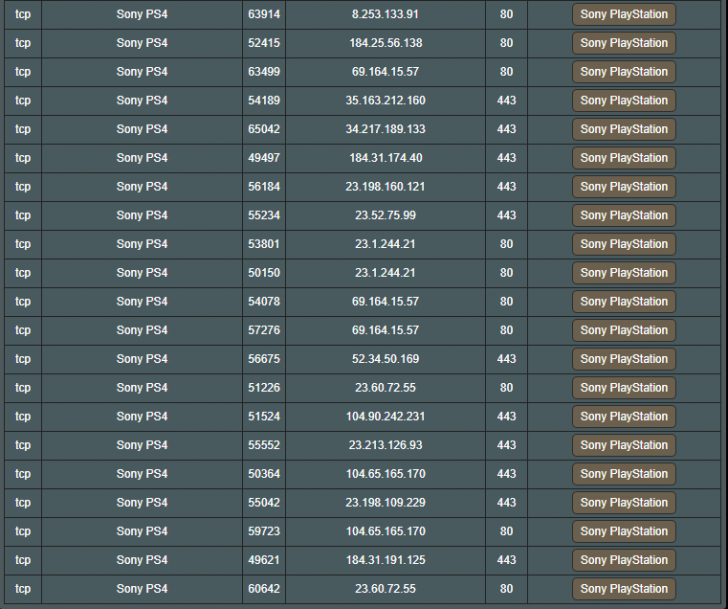This screenshot has height=609, width=728.
Task: Click Sony PlayStation button in port 60642 row
Action: pyautogui.click(x=624, y=590)
